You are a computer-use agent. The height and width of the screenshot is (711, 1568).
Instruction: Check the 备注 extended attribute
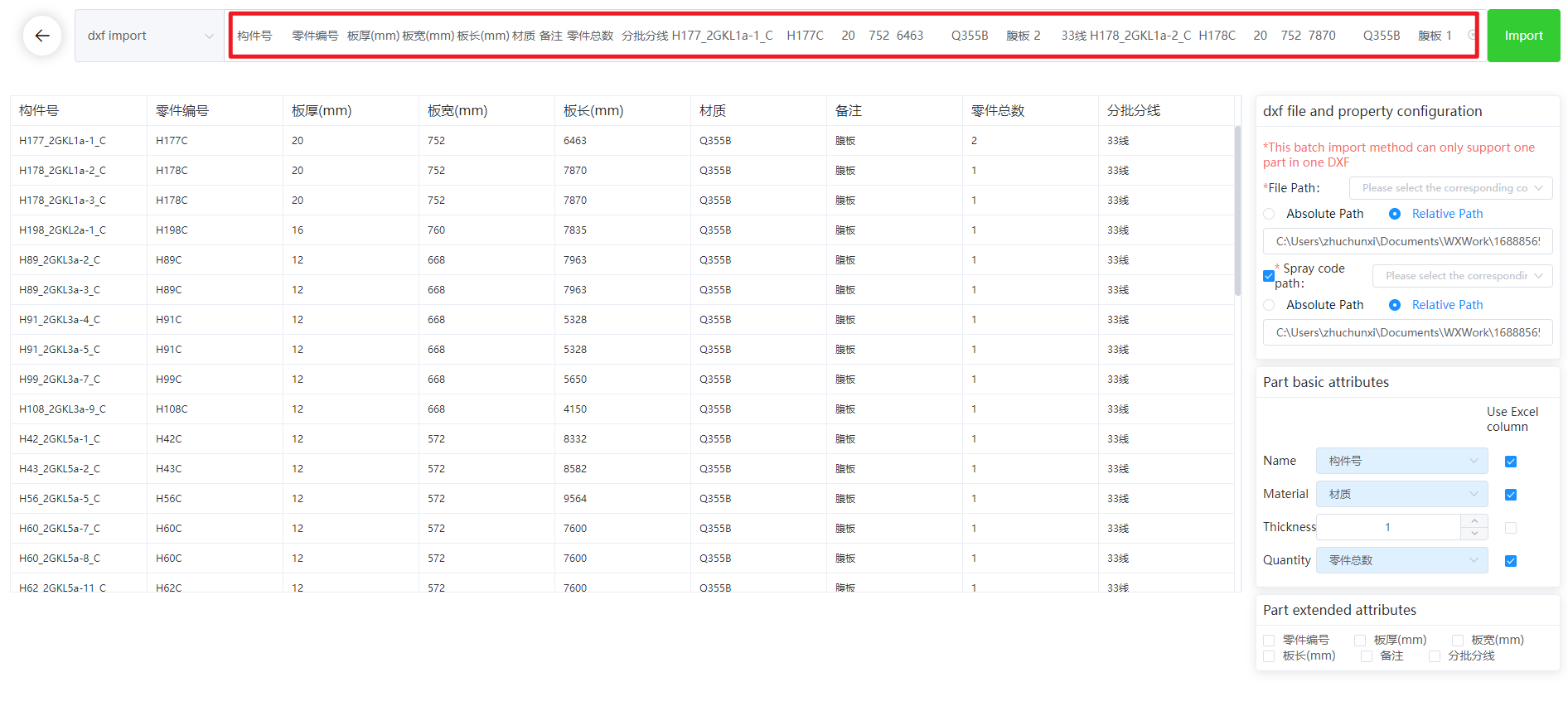pyautogui.click(x=1367, y=656)
